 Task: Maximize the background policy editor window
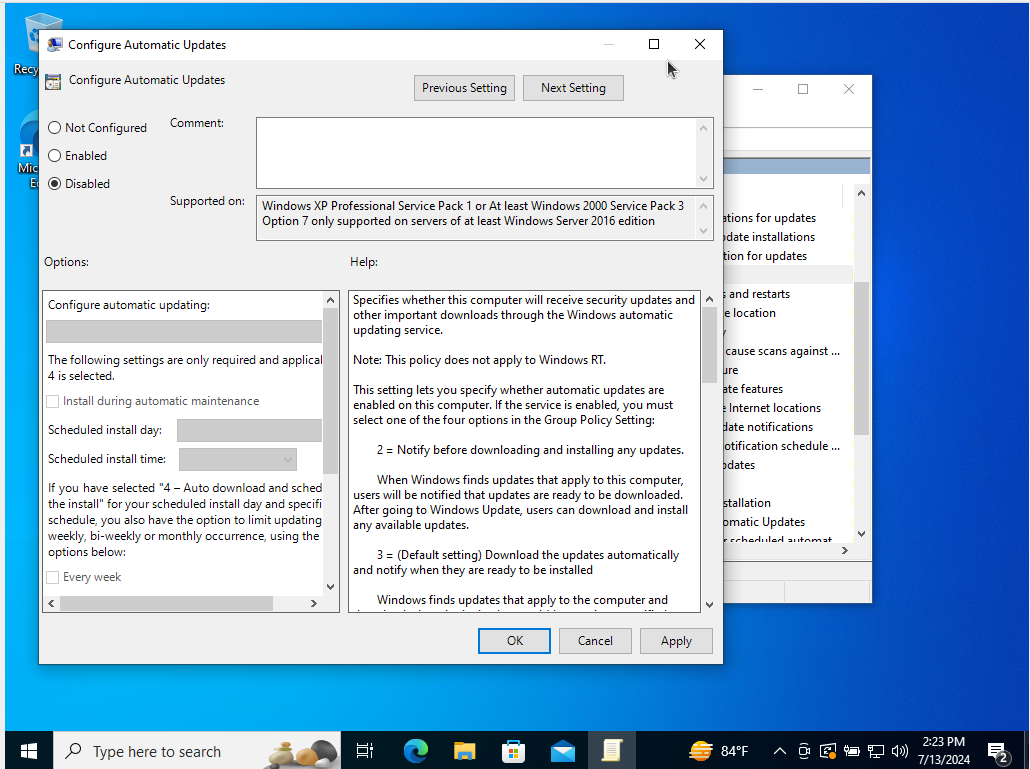(x=803, y=89)
